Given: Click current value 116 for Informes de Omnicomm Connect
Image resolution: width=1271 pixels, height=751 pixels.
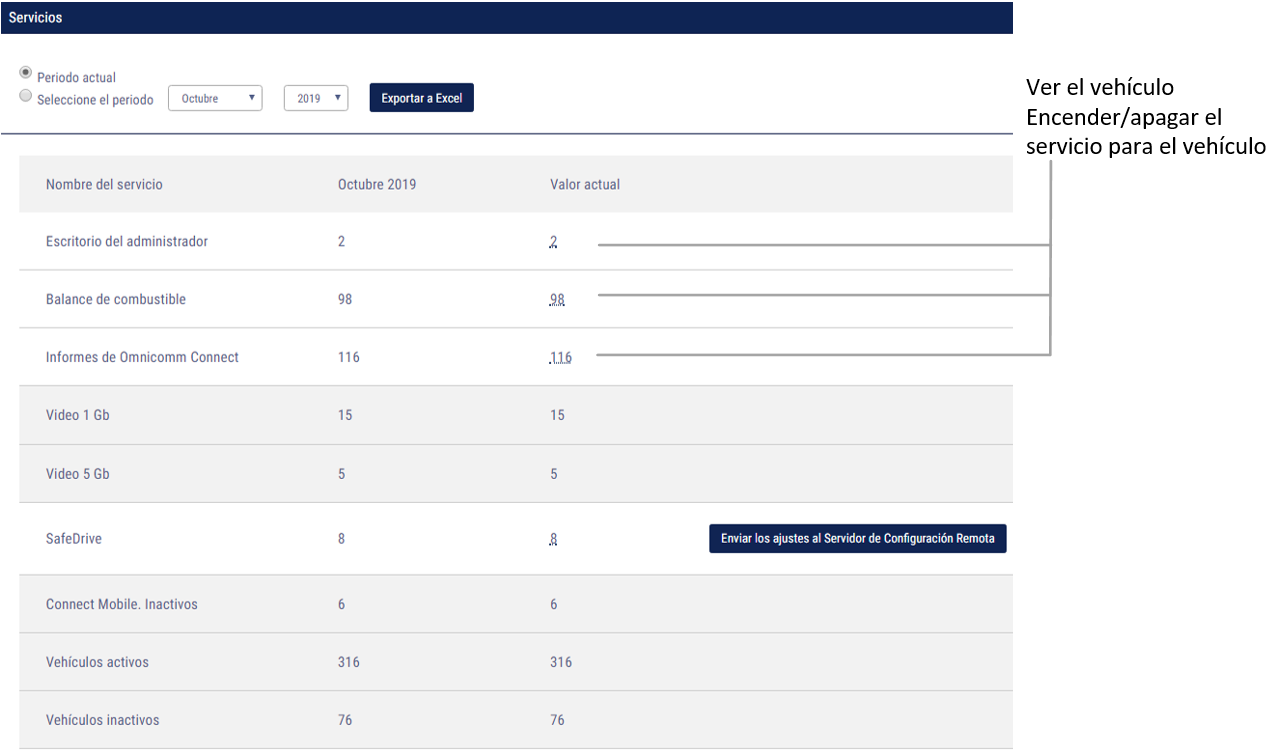Looking at the screenshot, I should pyautogui.click(x=560, y=357).
